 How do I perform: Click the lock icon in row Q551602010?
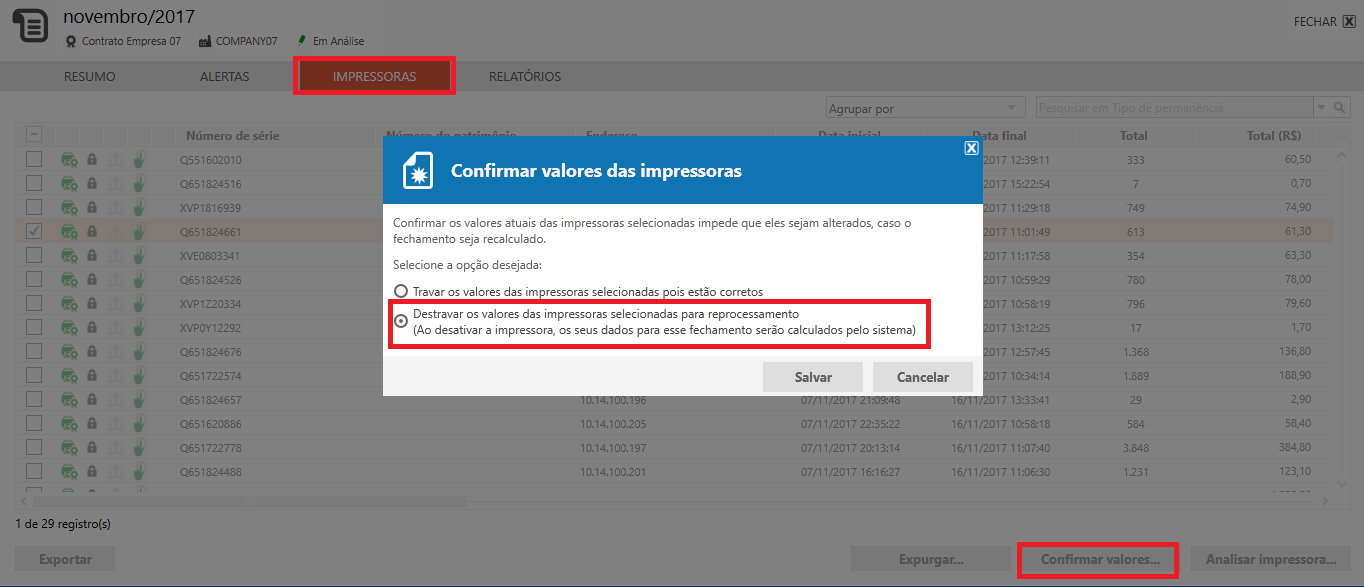pyautogui.click(x=92, y=159)
